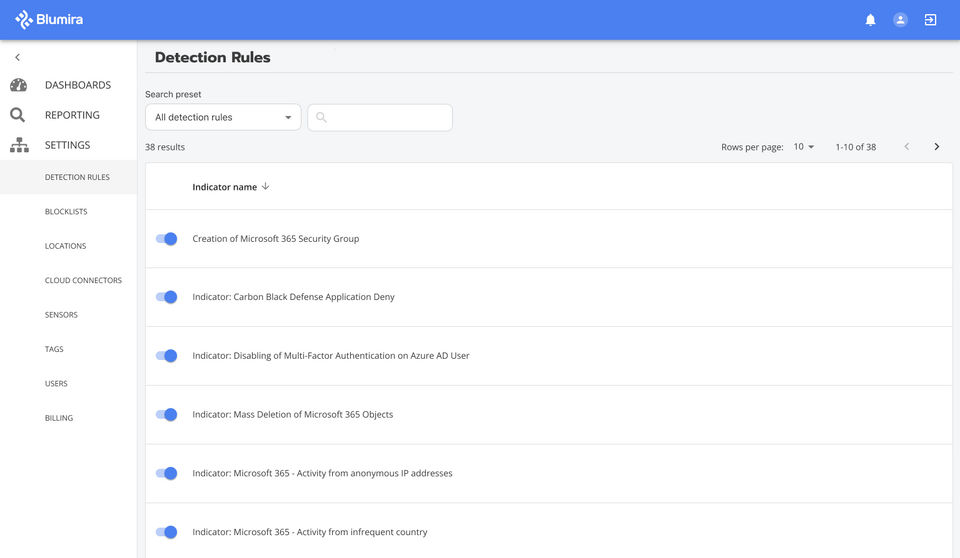Click the Detection Rules page heading
The height and width of the screenshot is (558, 960).
pos(212,57)
